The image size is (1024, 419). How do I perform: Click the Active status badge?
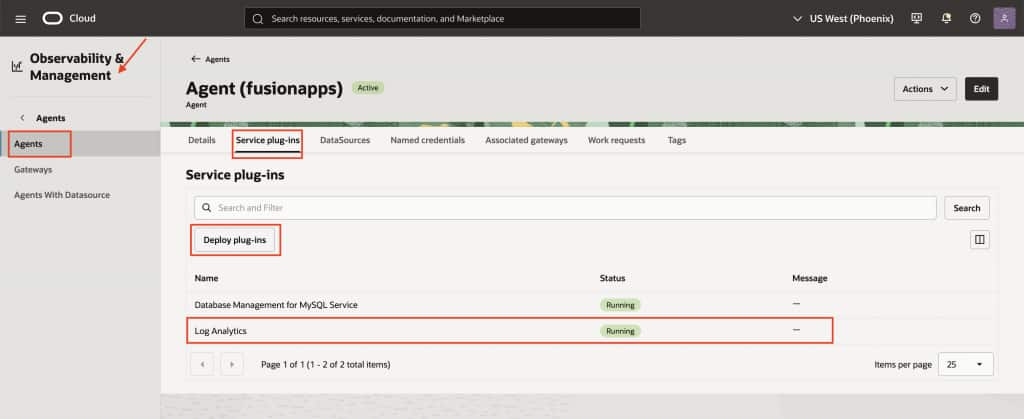coord(368,87)
